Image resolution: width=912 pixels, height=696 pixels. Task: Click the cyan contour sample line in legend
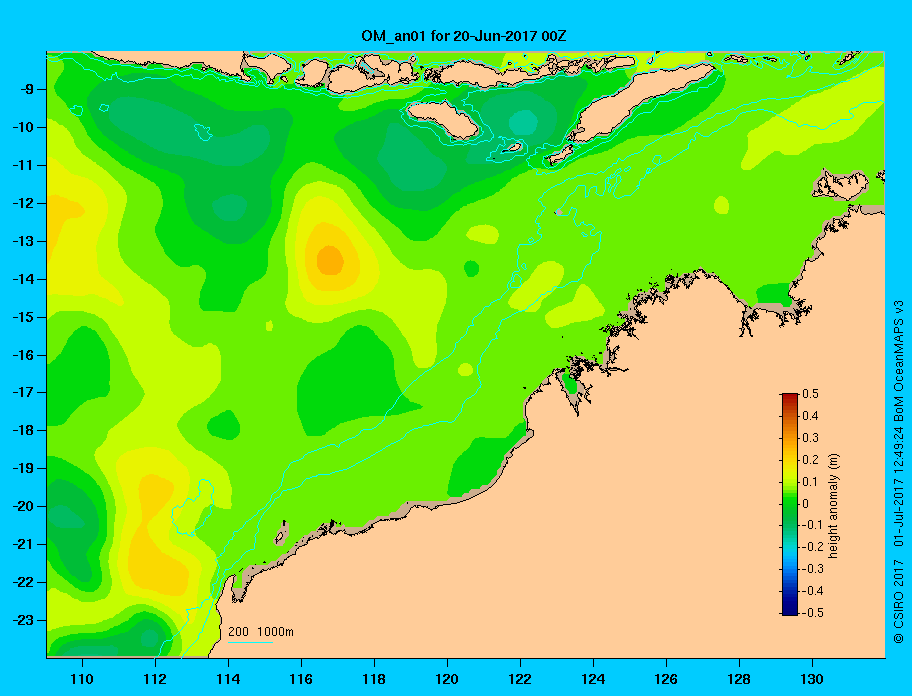click(x=251, y=642)
